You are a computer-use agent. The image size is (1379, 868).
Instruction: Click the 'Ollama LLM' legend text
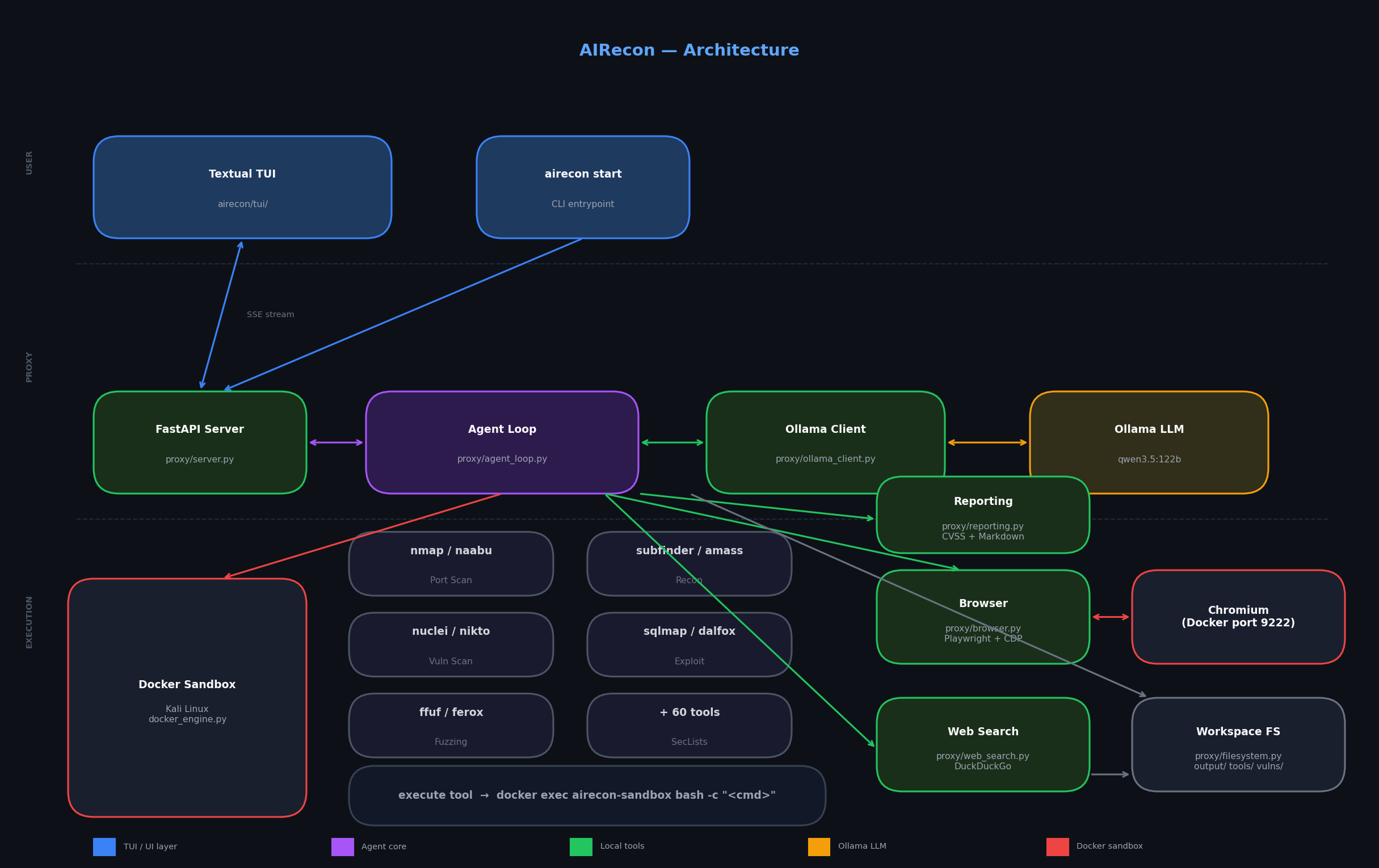(862, 846)
